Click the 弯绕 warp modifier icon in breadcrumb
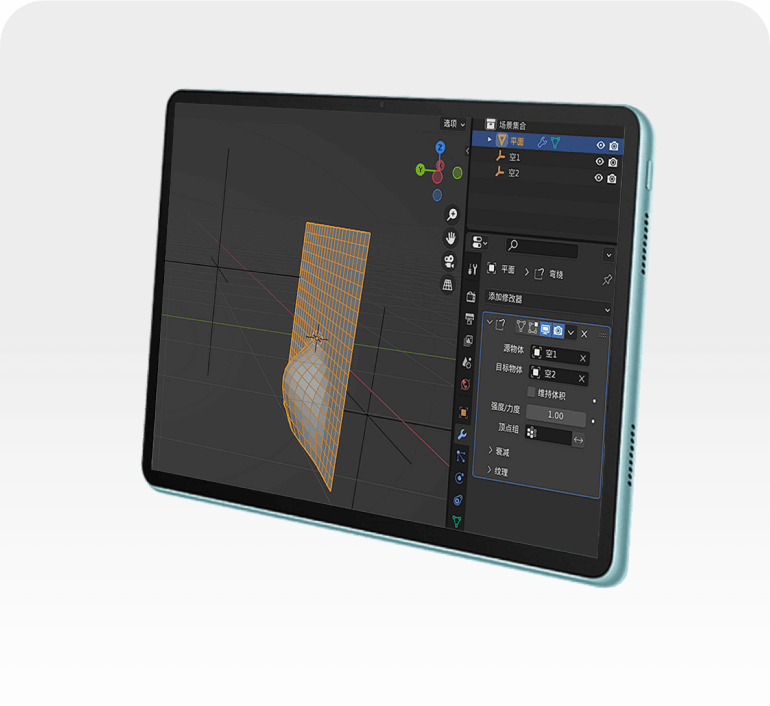This screenshot has height=706, width=770. tap(539, 273)
